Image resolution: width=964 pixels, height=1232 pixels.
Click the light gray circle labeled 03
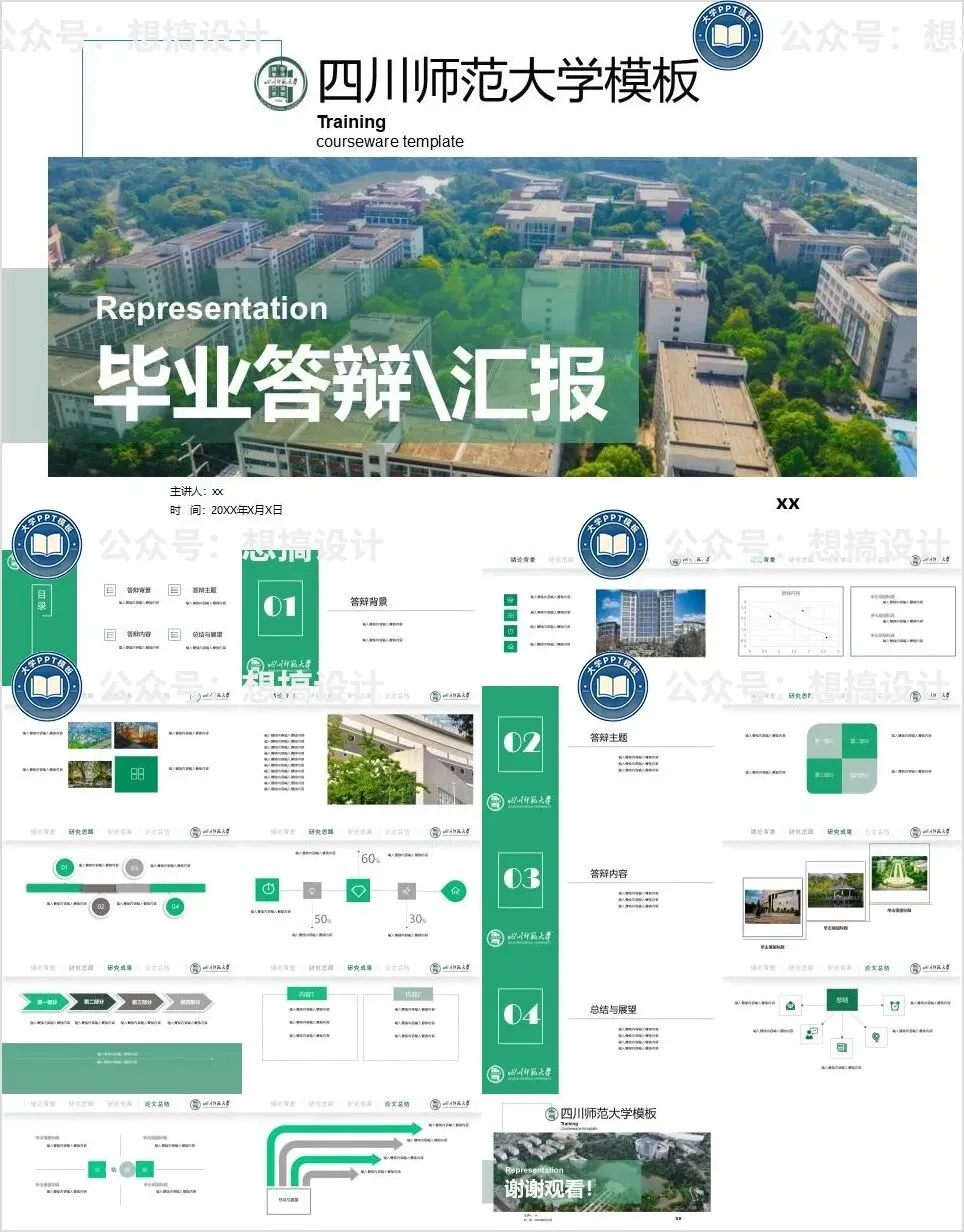pos(134,867)
